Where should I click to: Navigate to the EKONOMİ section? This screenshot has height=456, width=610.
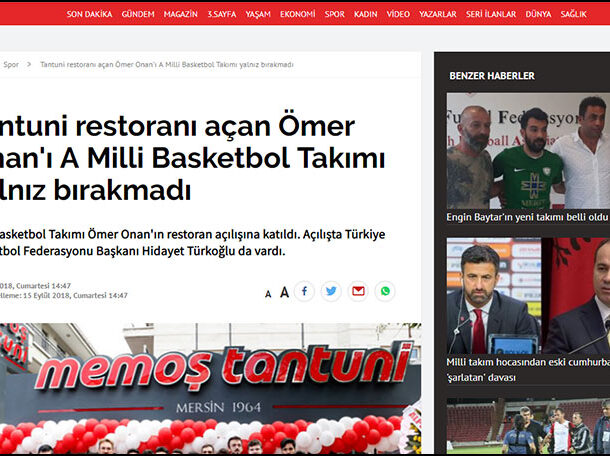(297, 15)
